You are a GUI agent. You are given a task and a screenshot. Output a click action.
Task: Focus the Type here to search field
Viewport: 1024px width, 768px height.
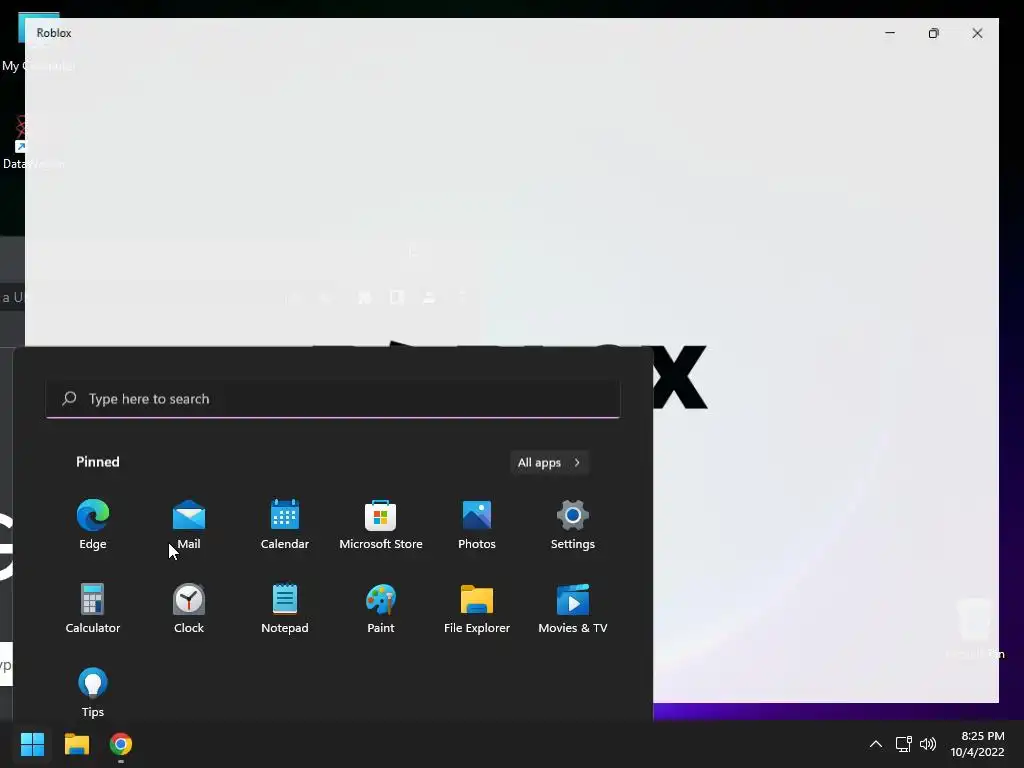coord(333,399)
